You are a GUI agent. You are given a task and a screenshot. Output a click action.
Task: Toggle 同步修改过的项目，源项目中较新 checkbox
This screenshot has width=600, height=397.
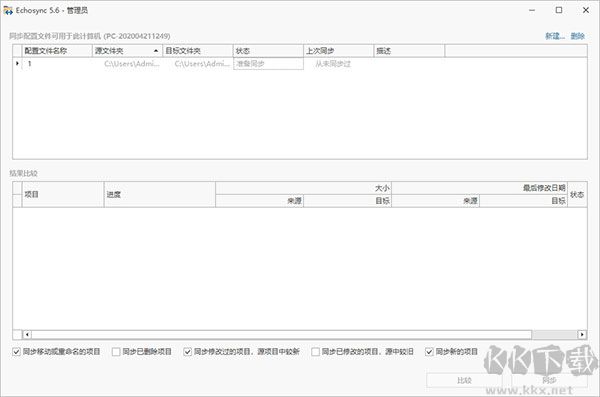[188, 351]
